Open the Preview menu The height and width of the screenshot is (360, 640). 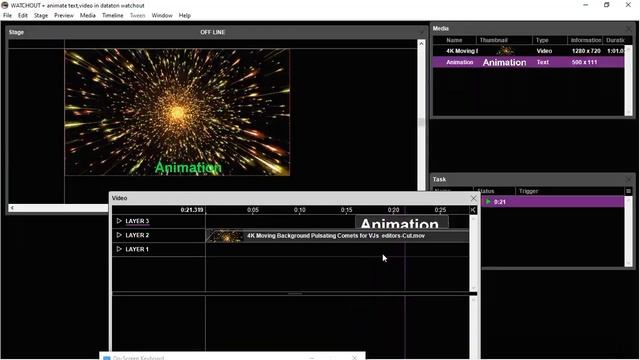pos(64,16)
